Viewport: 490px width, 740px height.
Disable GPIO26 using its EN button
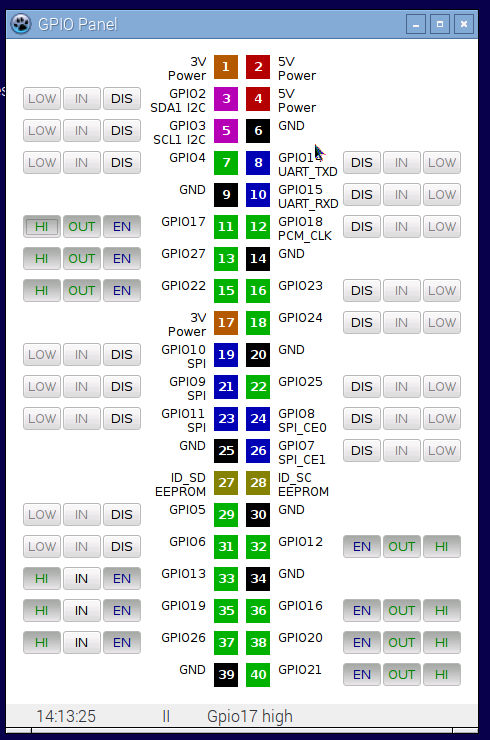pyautogui.click(x=122, y=643)
